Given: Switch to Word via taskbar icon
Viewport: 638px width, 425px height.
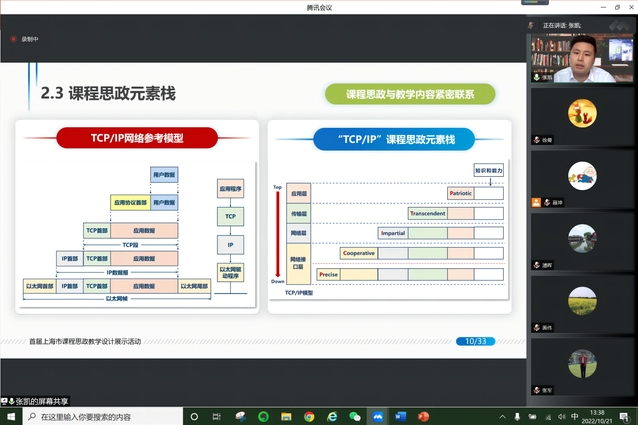Looking at the screenshot, I should [400, 416].
